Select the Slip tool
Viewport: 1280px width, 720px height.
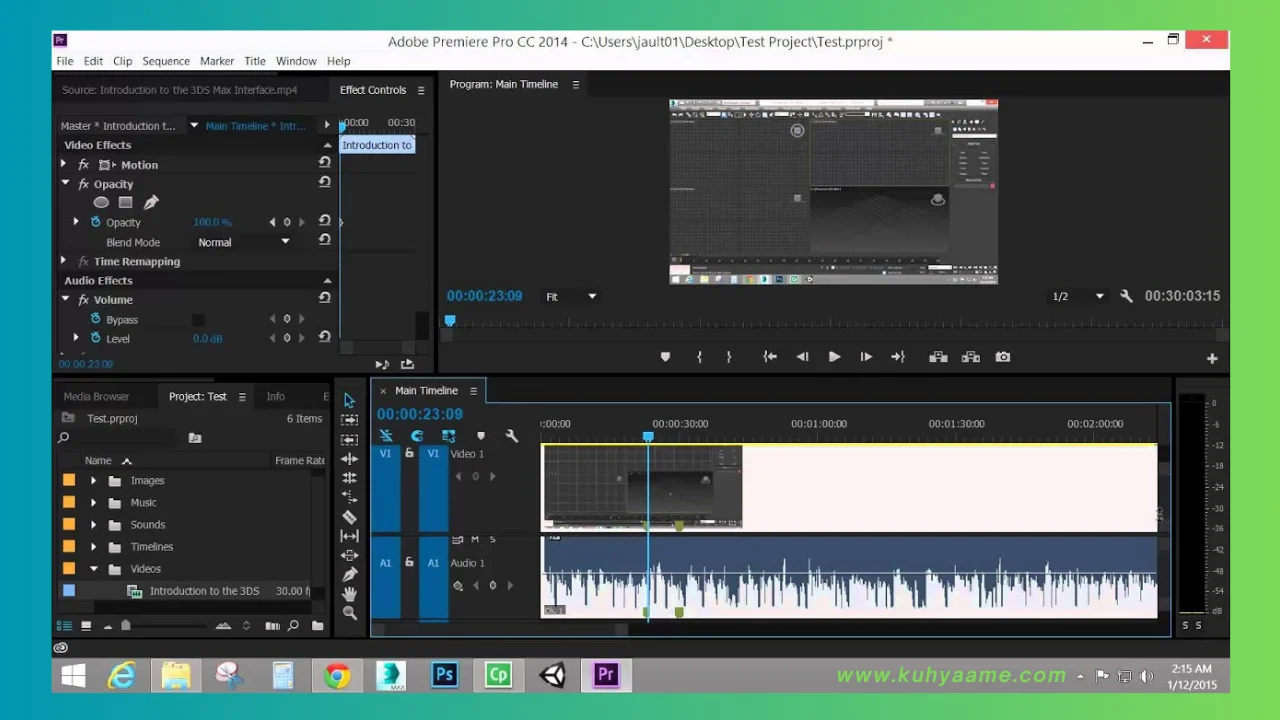click(x=349, y=536)
